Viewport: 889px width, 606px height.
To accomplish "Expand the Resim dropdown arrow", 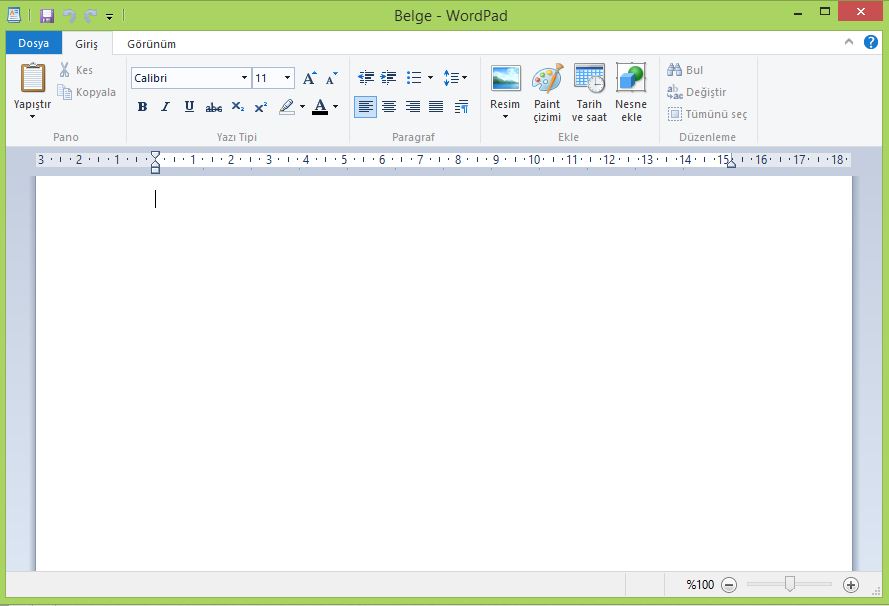I will tap(505, 117).
